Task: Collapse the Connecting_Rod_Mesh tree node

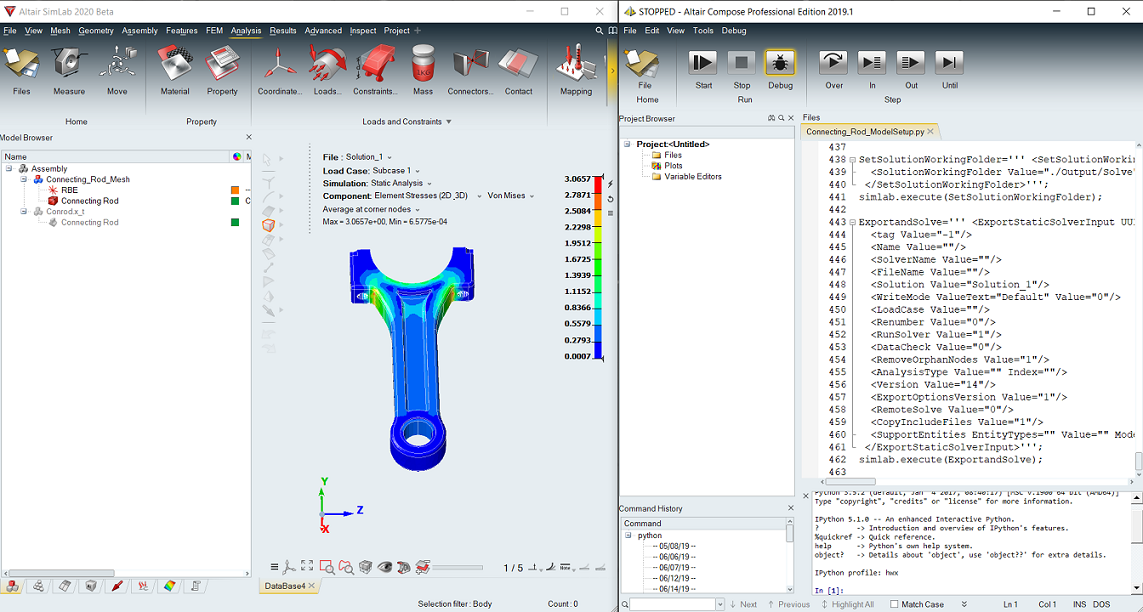Action: 23,180
